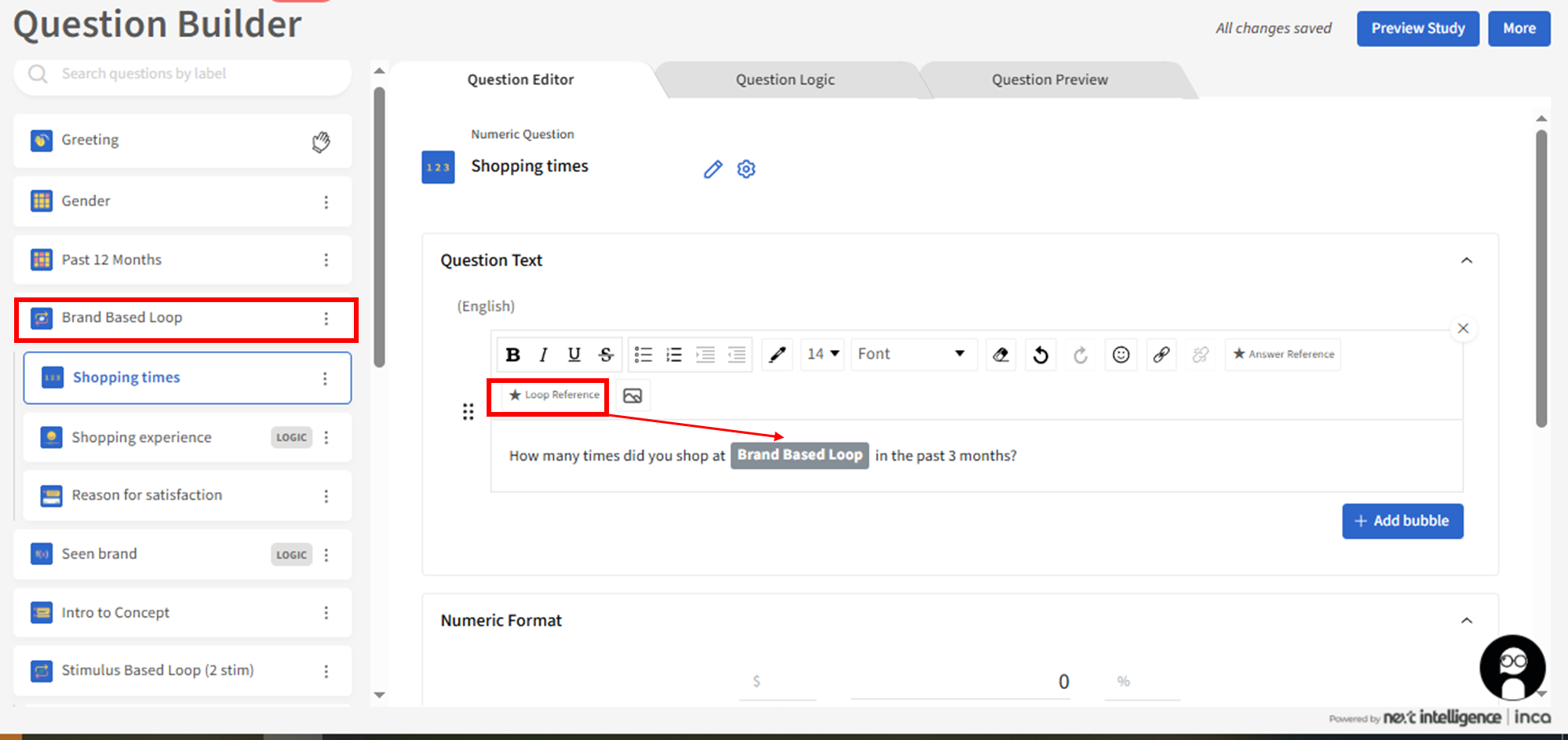Open the font size 14 dropdown
The height and width of the screenshot is (740, 1568).
click(x=822, y=354)
